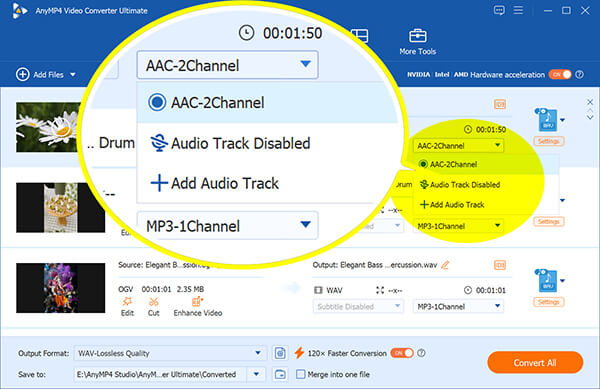Click custom profile icon beside Output Format
The height and width of the screenshot is (389, 600).
280,353
